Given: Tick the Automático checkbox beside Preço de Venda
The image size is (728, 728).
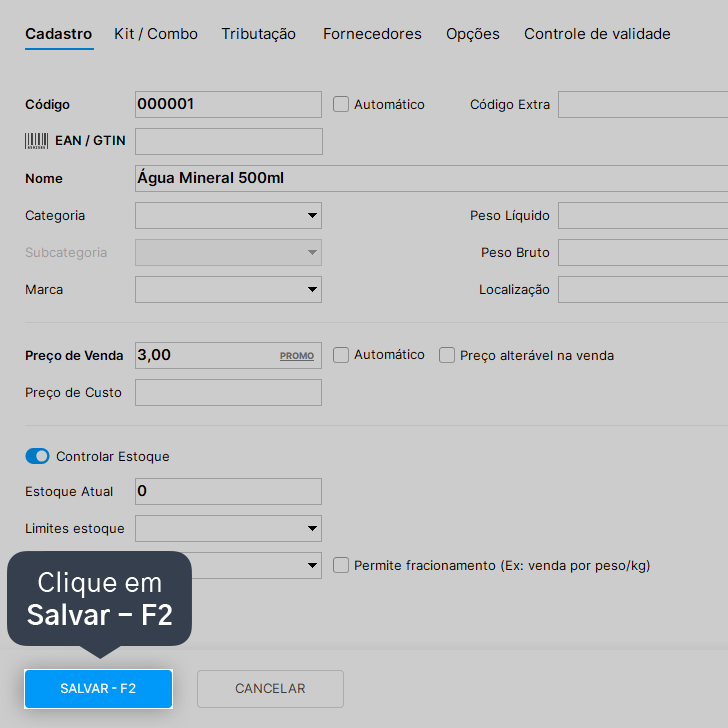Looking at the screenshot, I should [x=341, y=355].
